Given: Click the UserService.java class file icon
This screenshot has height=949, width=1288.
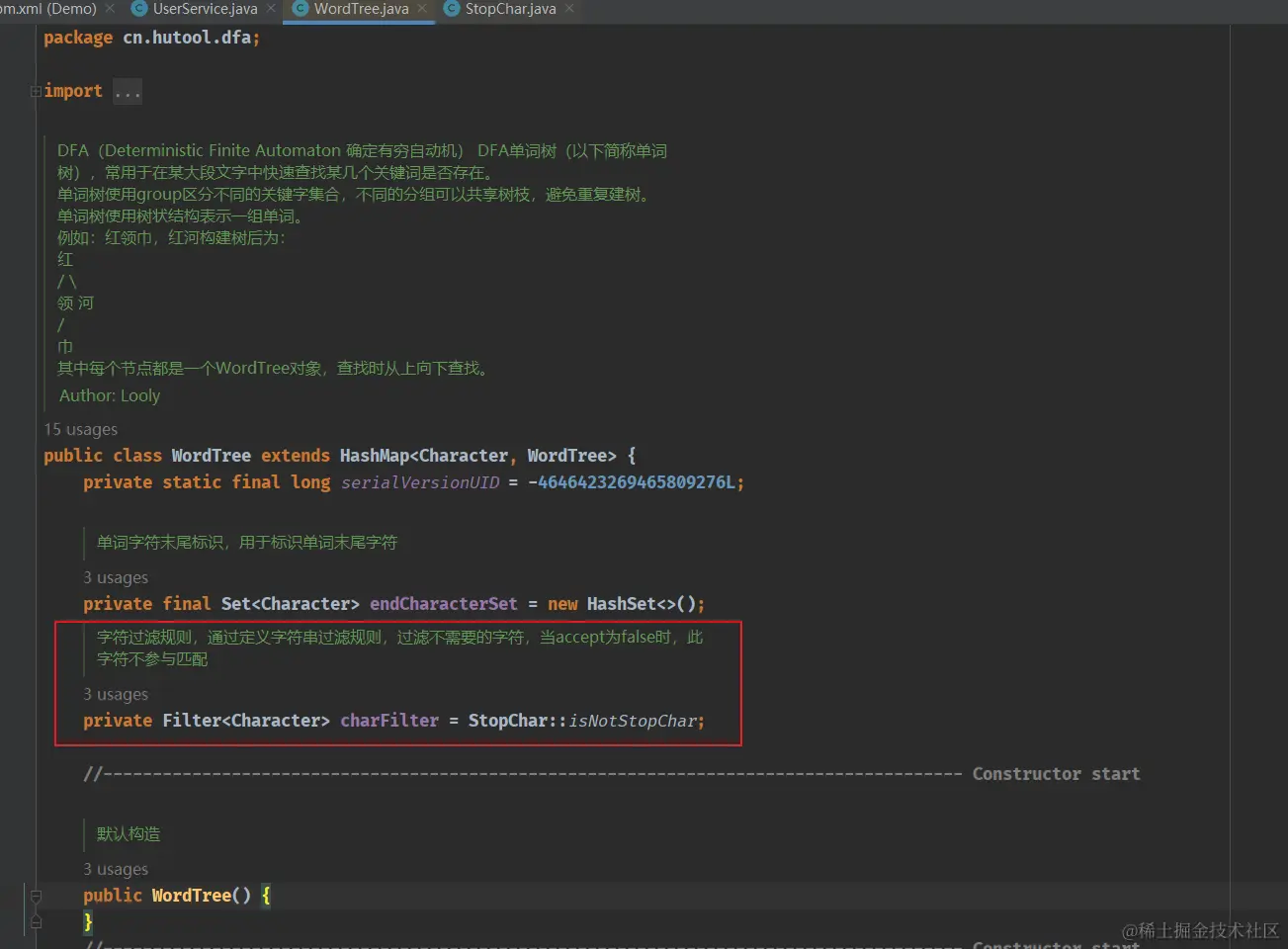Looking at the screenshot, I should (x=139, y=9).
